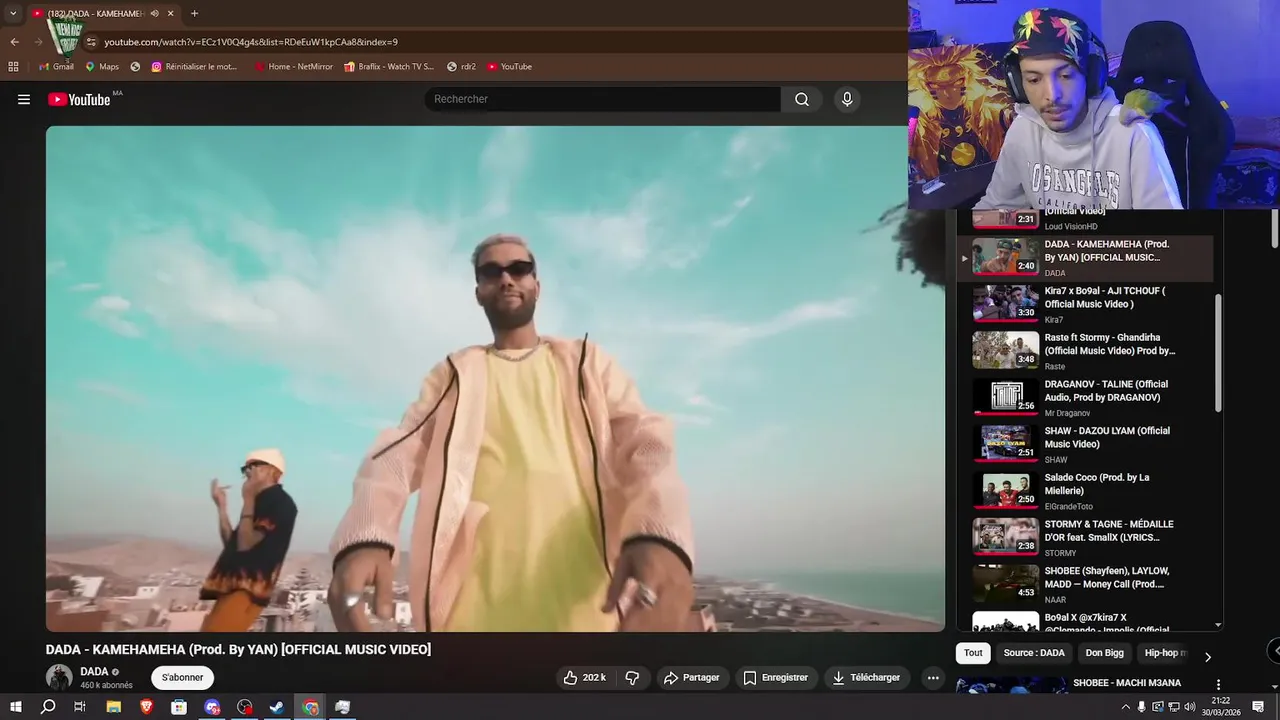Open Discord from the taskbar

coord(212,707)
